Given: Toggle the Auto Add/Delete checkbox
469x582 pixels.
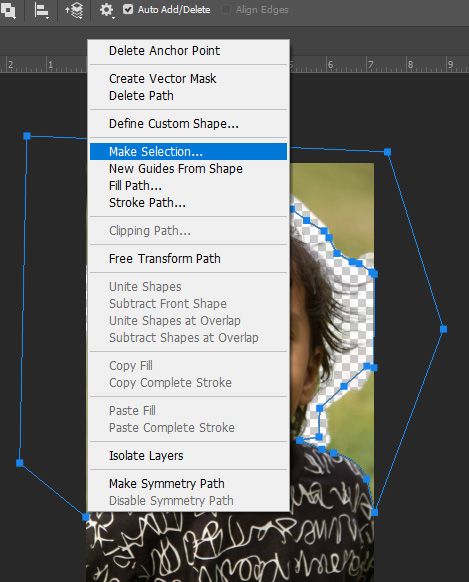Looking at the screenshot, I should click(128, 9).
